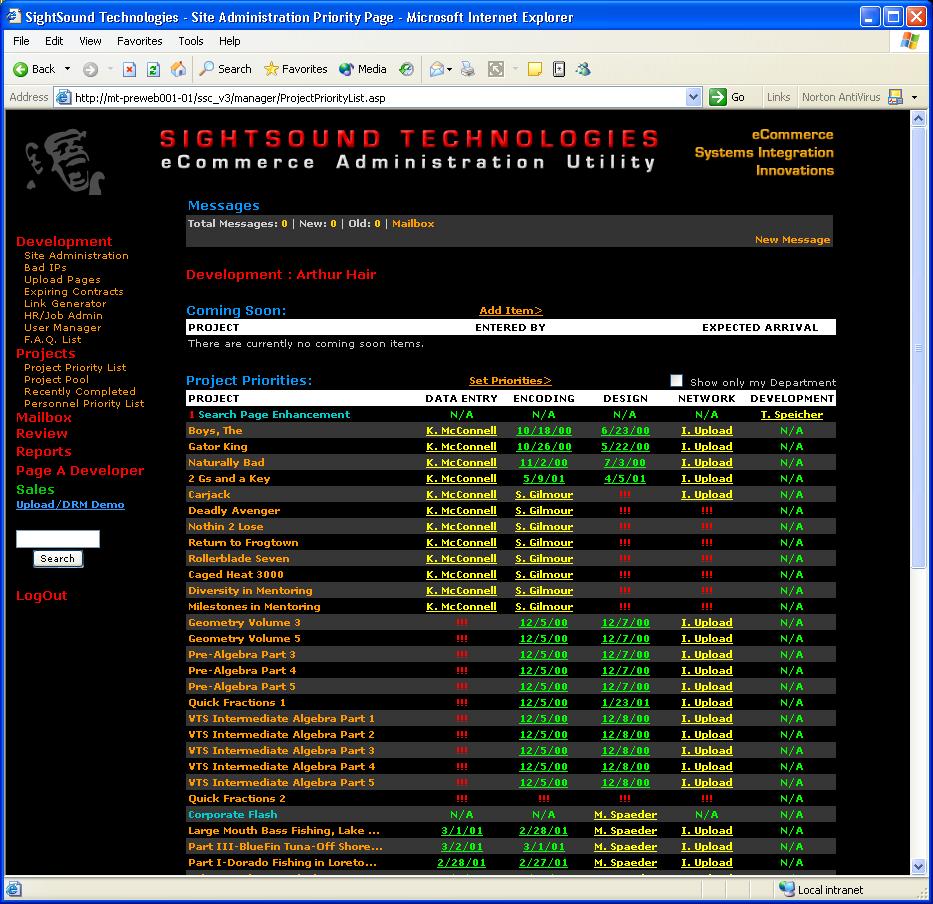The image size is (933, 904).
Task: Open the Project Pool sidebar link
Action: click(57, 380)
